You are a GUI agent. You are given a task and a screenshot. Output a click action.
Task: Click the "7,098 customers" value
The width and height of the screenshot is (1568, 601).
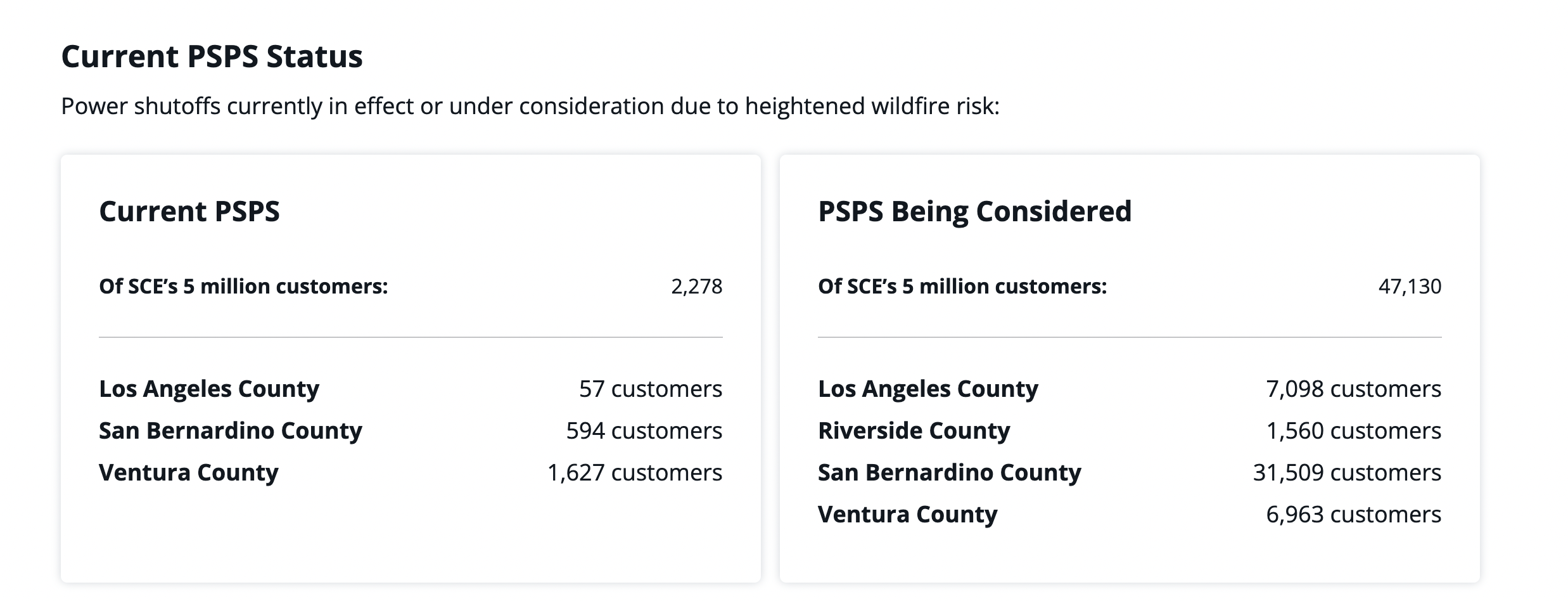tap(1353, 389)
